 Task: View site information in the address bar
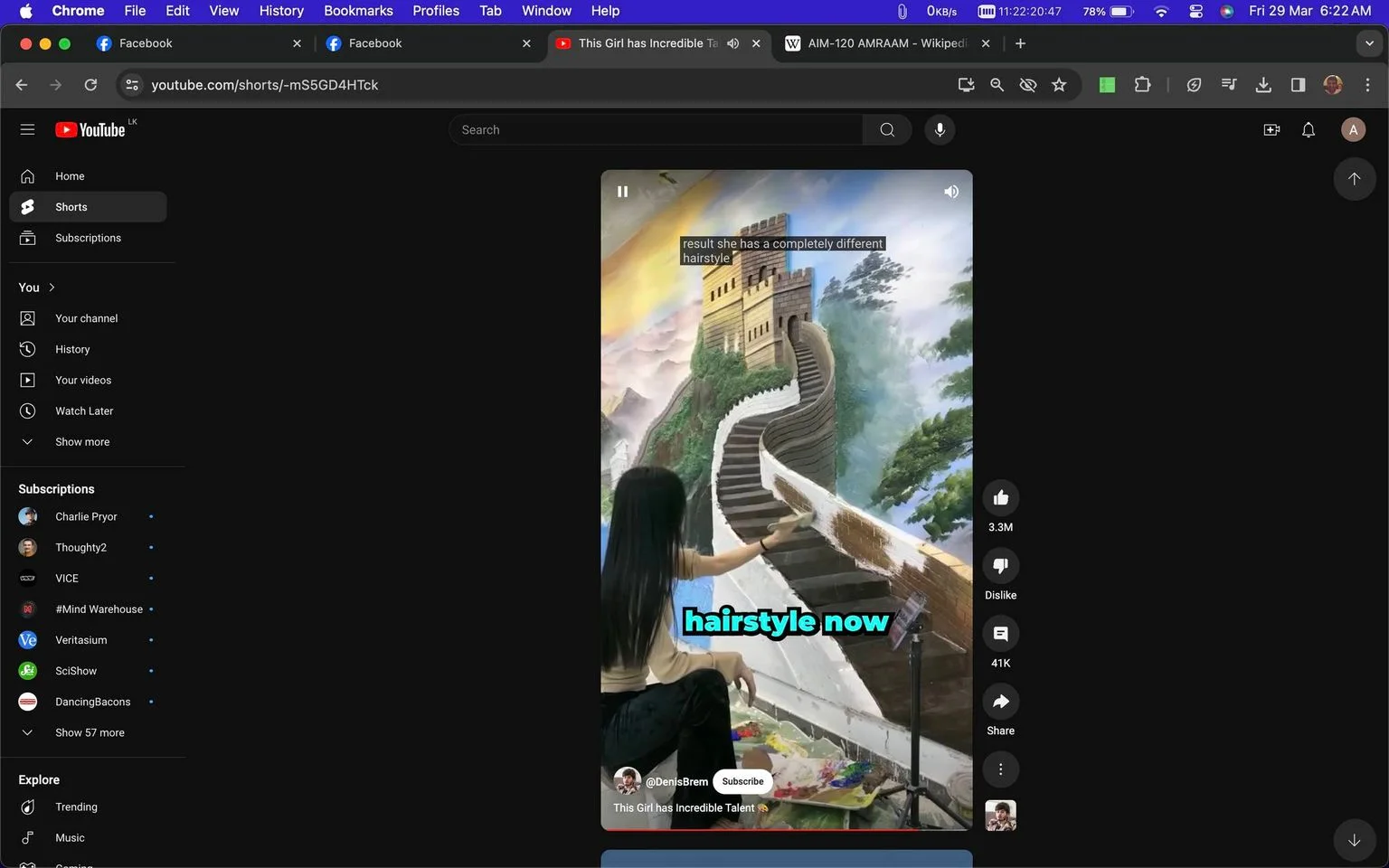pos(132,85)
